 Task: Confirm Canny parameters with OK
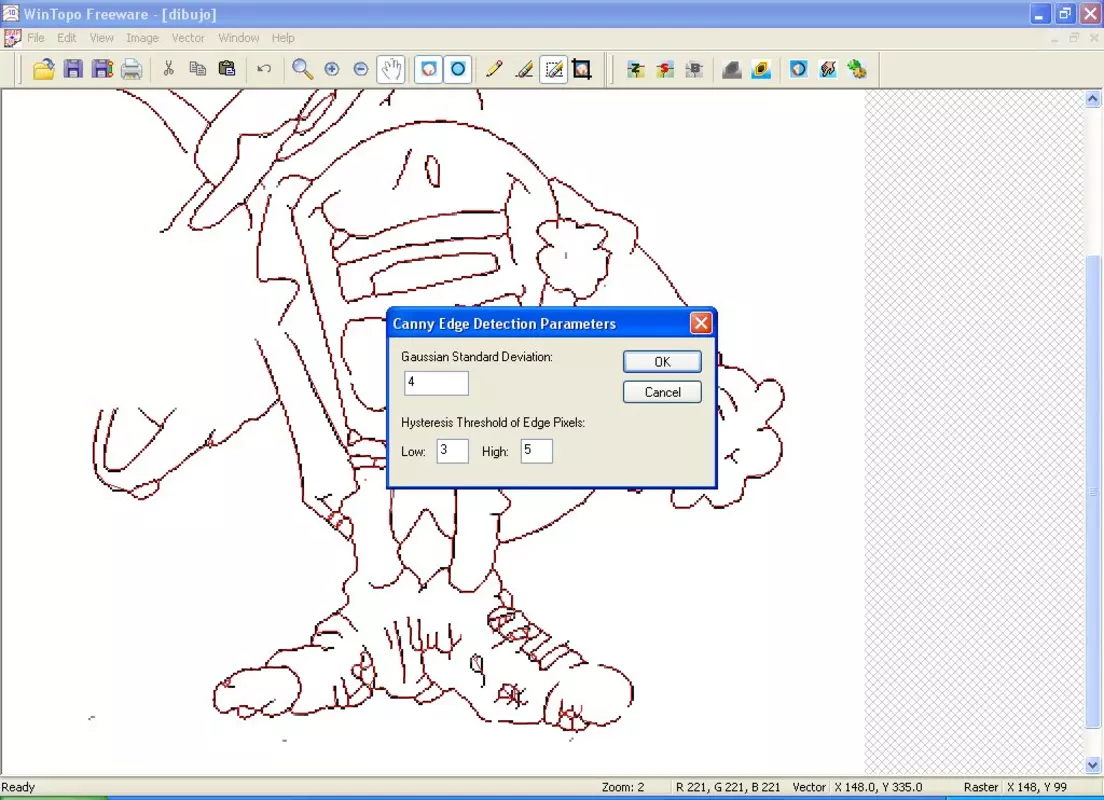pos(662,362)
